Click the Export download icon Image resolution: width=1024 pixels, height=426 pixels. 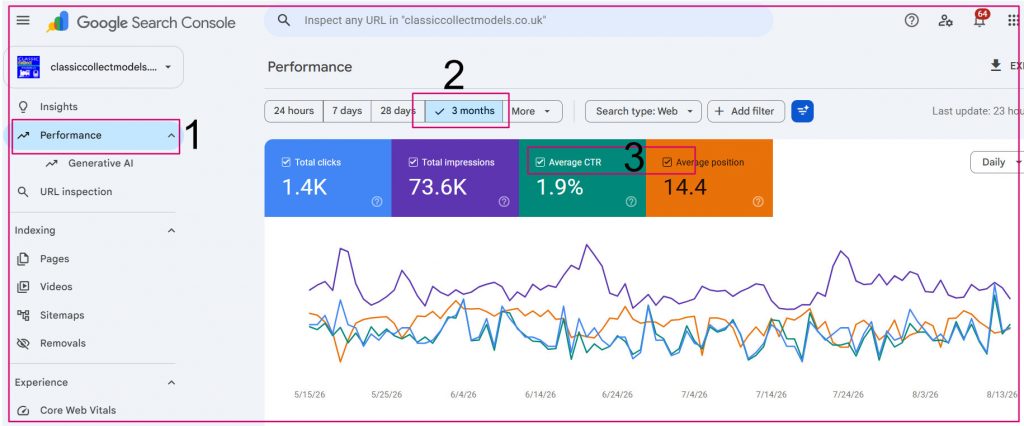996,65
